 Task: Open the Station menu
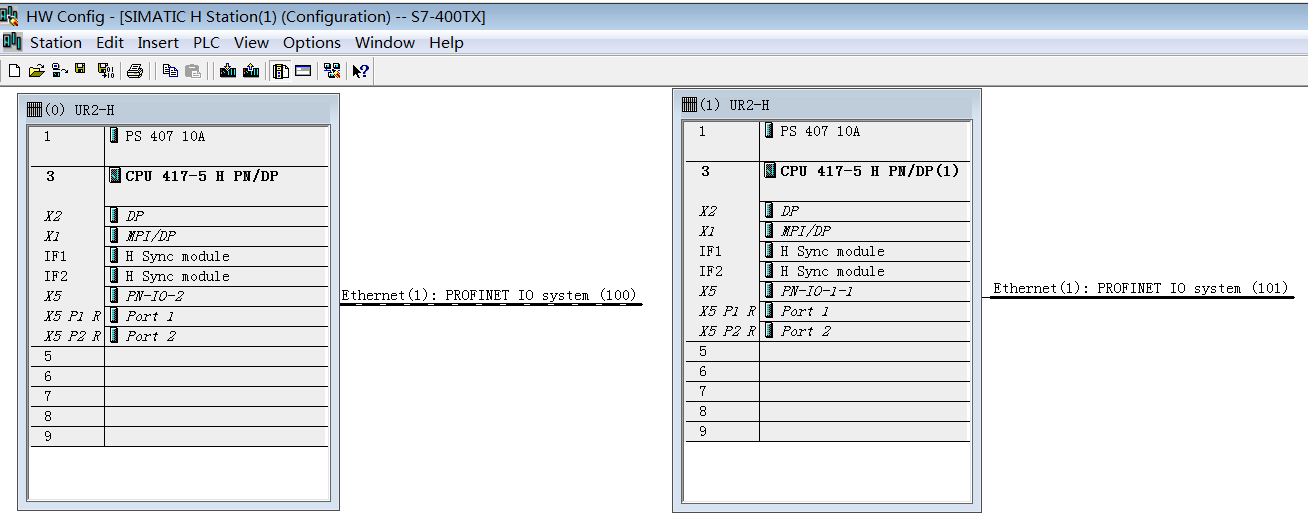(x=56, y=42)
